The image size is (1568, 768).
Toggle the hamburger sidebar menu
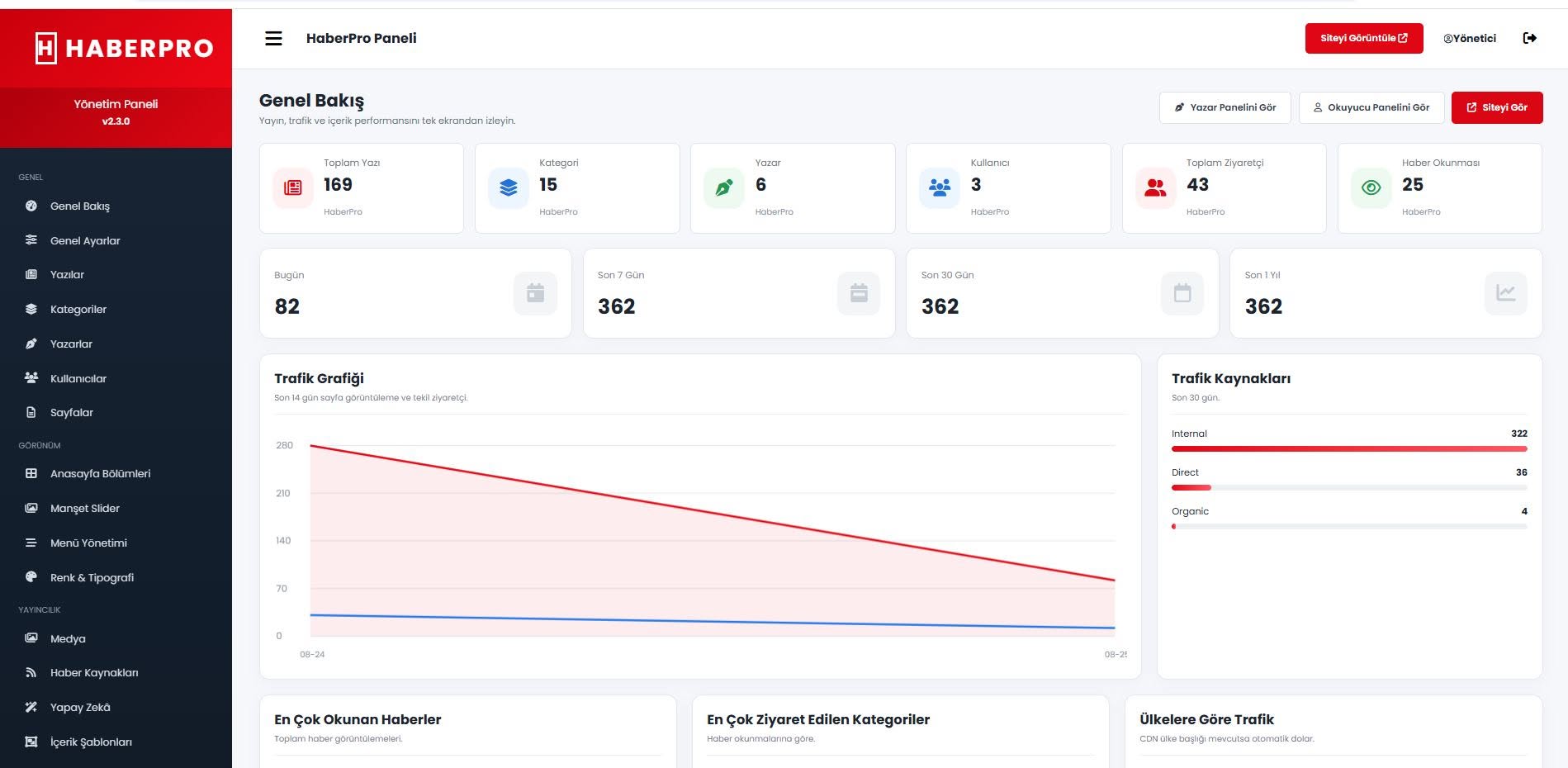tap(273, 38)
